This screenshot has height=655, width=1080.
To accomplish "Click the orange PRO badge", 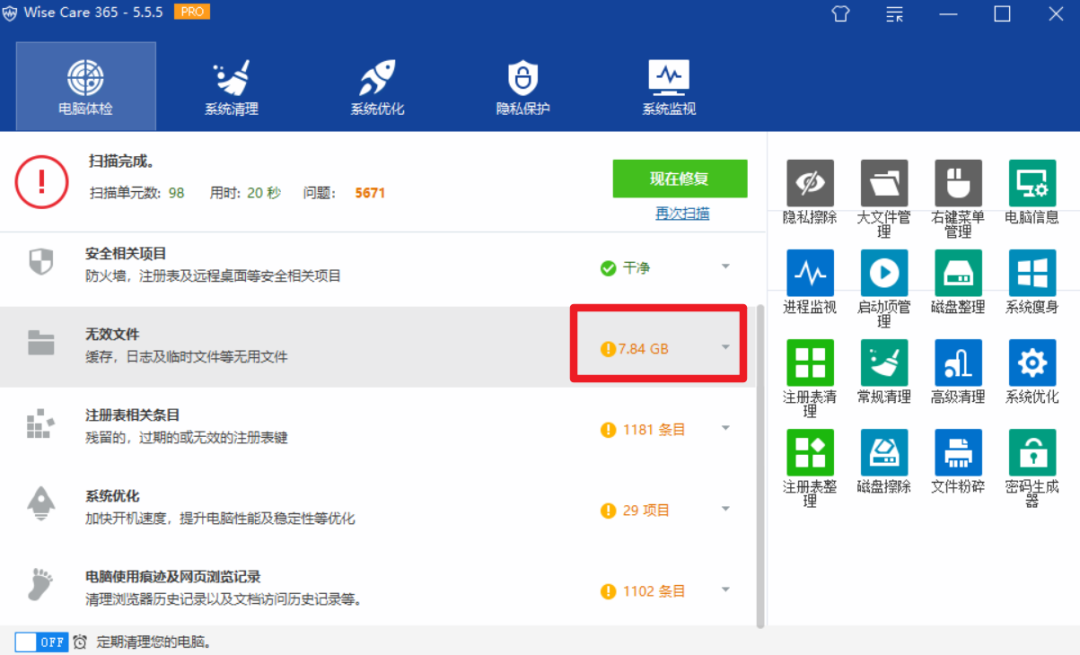I will tap(191, 12).
